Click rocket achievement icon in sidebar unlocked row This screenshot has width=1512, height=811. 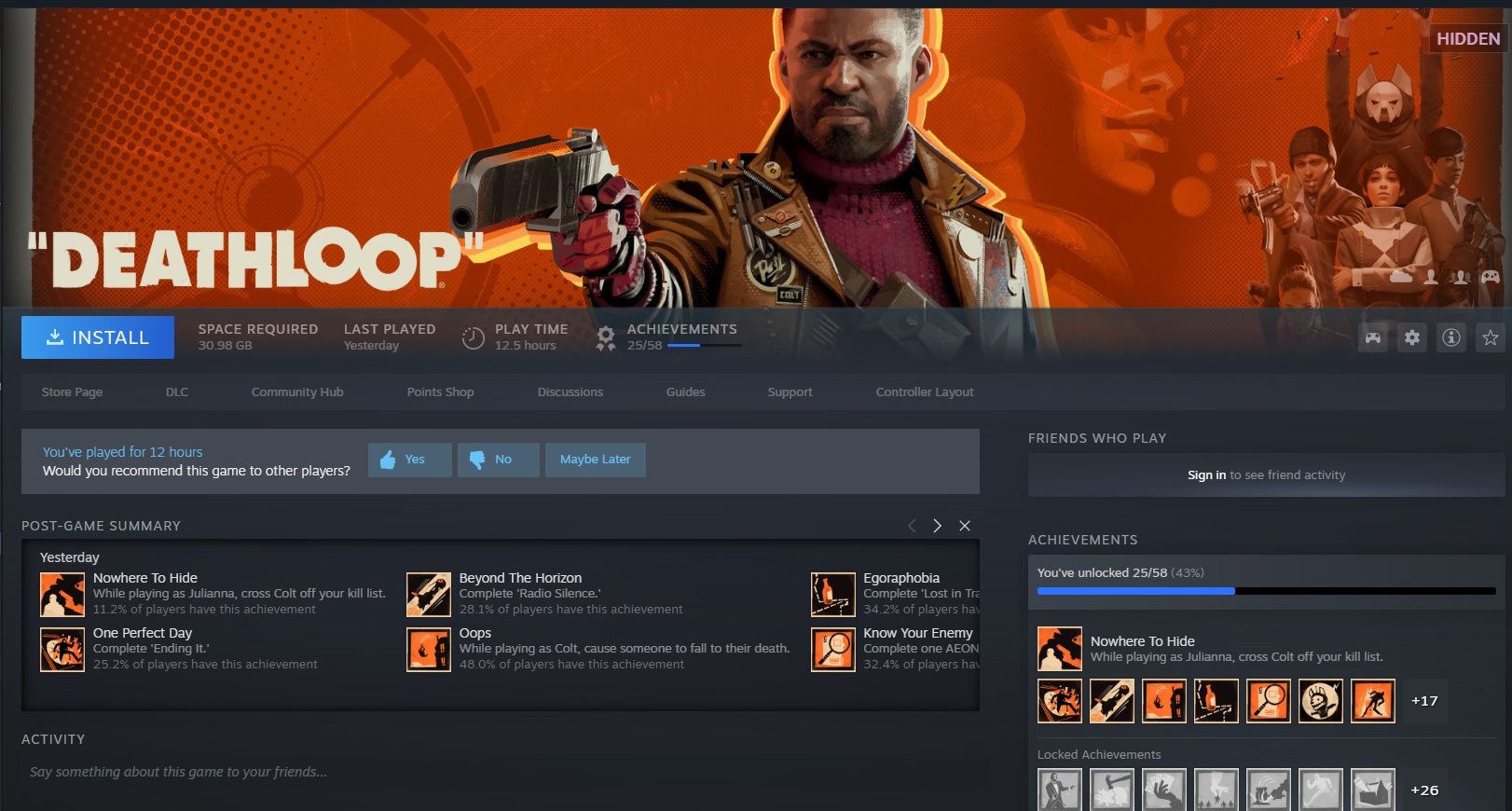pos(1112,701)
